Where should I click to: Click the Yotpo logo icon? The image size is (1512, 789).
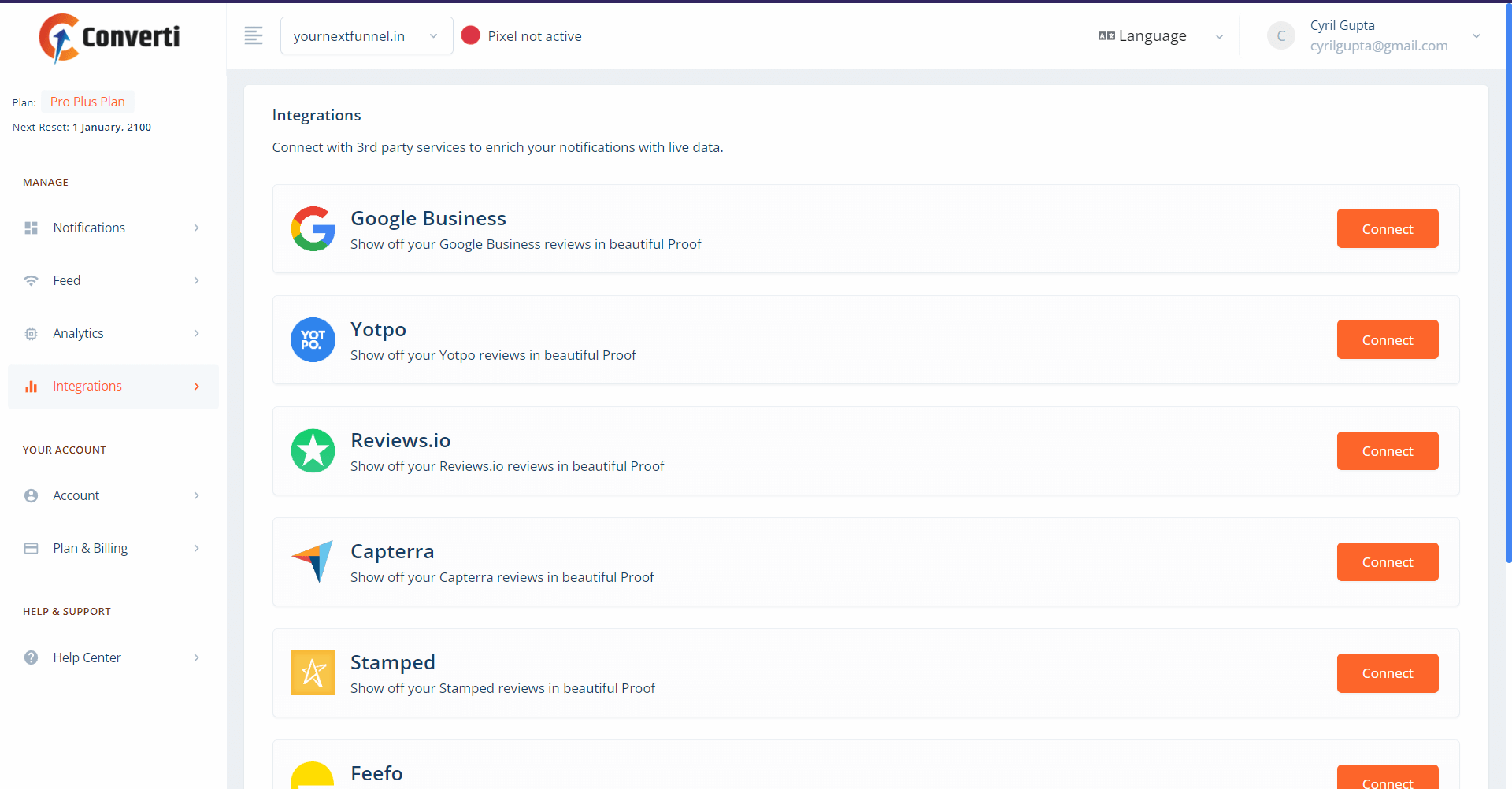[x=313, y=340]
